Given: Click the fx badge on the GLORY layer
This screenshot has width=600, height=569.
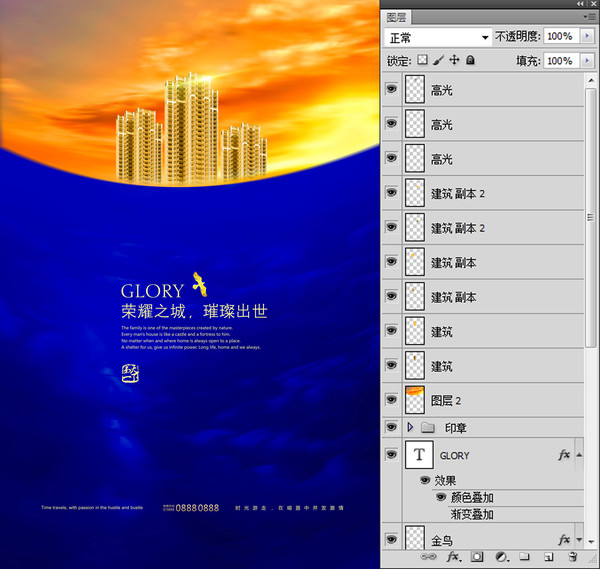Looking at the screenshot, I should coord(564,455).
